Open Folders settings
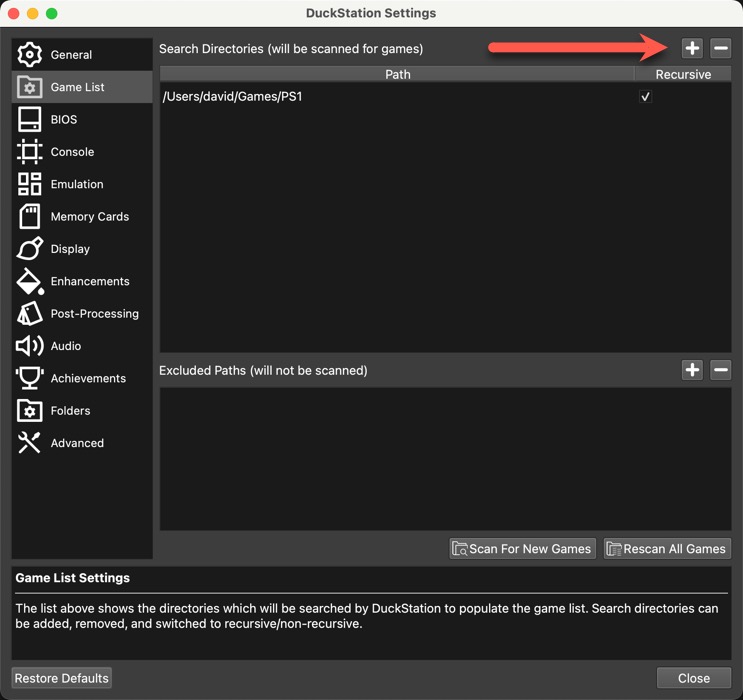 click(82, 410)
